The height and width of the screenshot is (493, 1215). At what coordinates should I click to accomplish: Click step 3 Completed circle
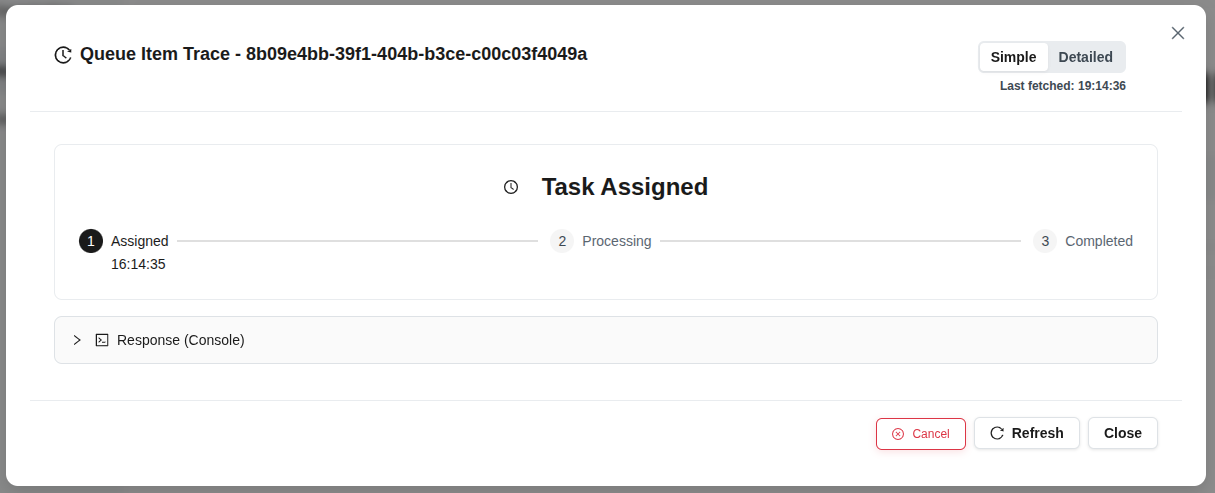click(1045, 241)
